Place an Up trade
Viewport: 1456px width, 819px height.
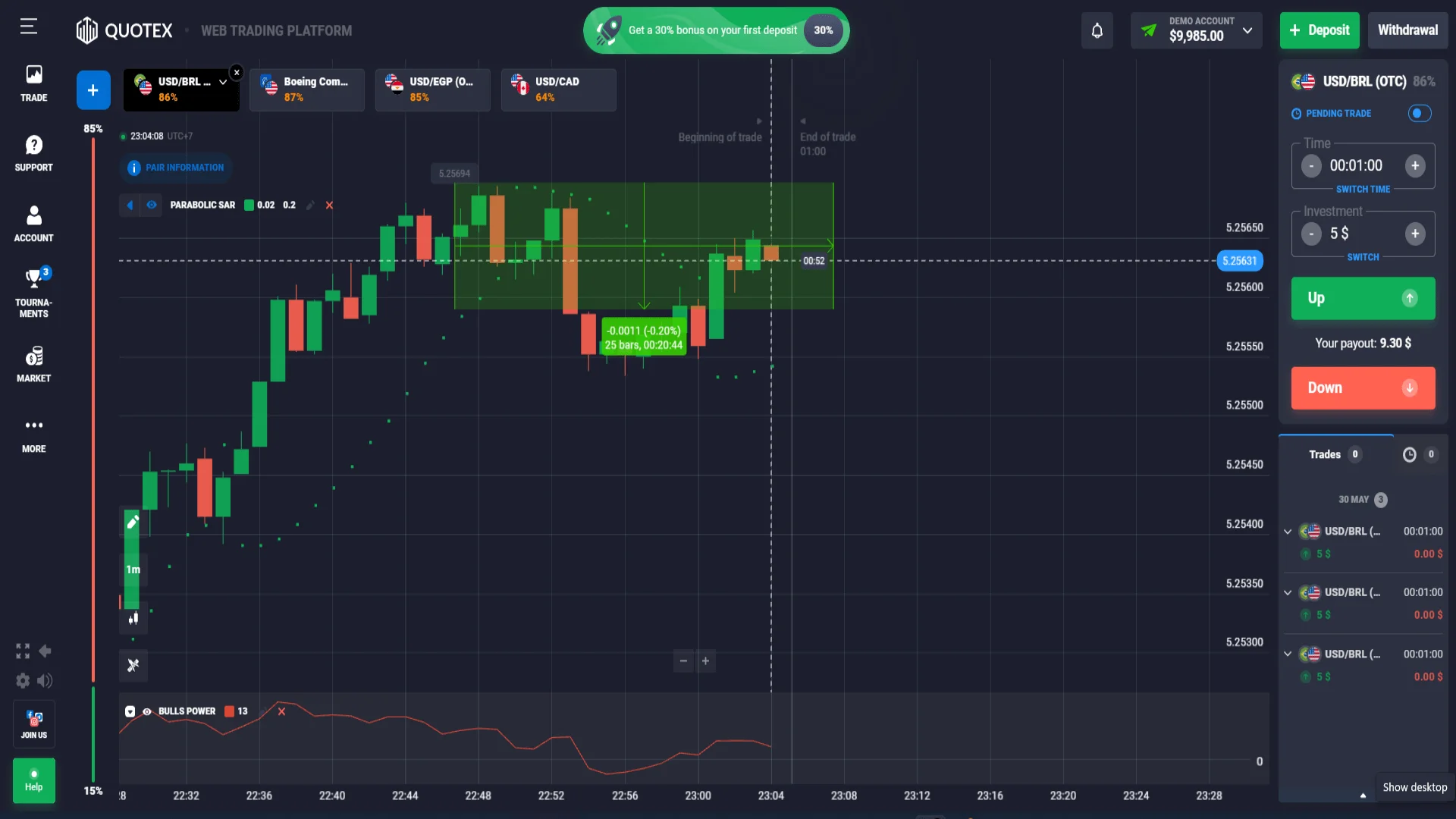click(1363, 298)
